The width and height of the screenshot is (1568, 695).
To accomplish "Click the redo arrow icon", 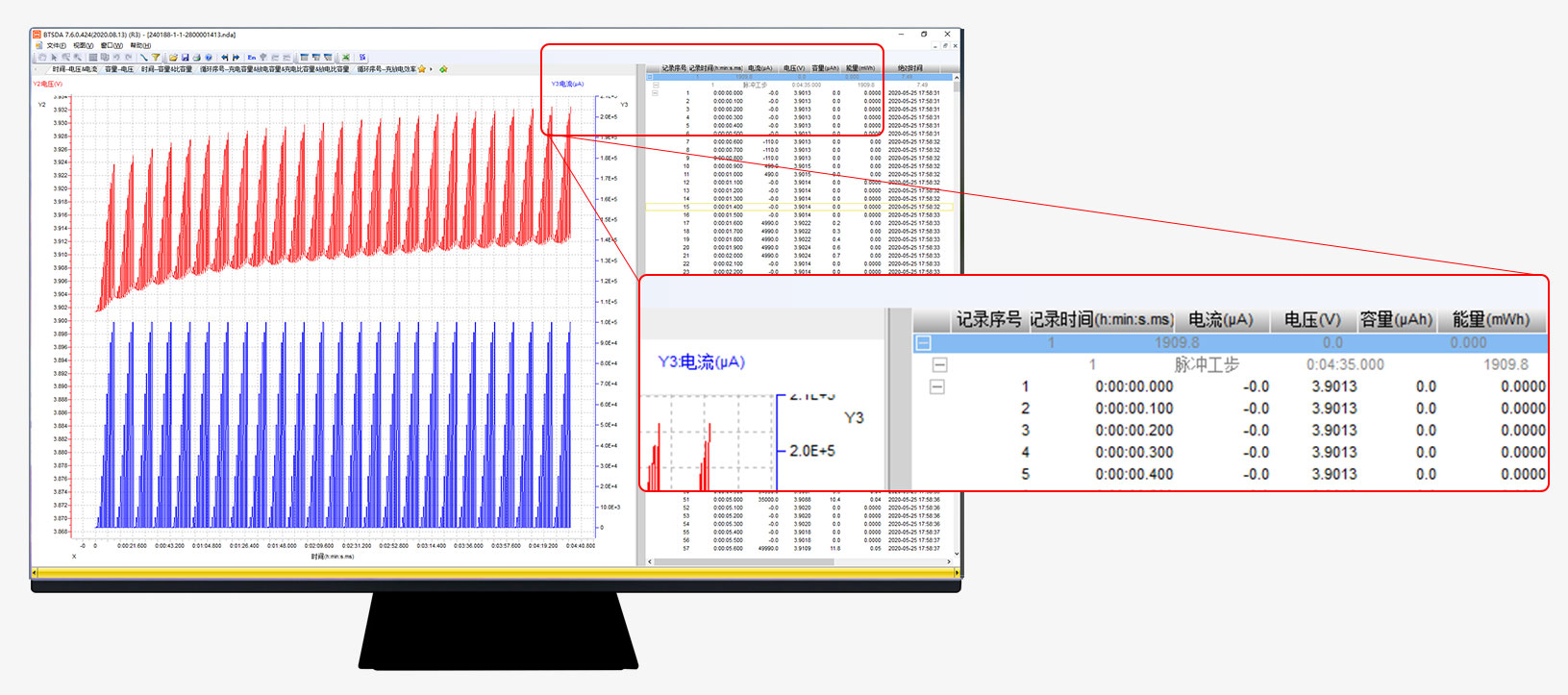I will [129, 58].
